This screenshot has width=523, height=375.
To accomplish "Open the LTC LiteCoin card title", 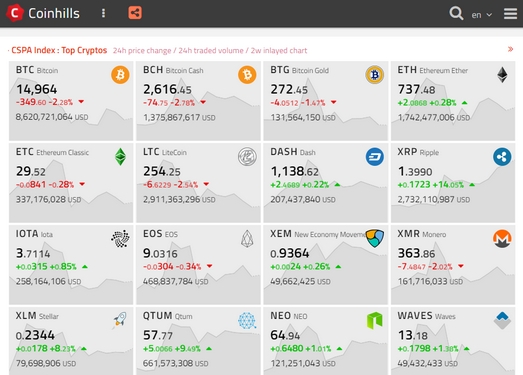I will pyautogui.click(x=165, y=152).
